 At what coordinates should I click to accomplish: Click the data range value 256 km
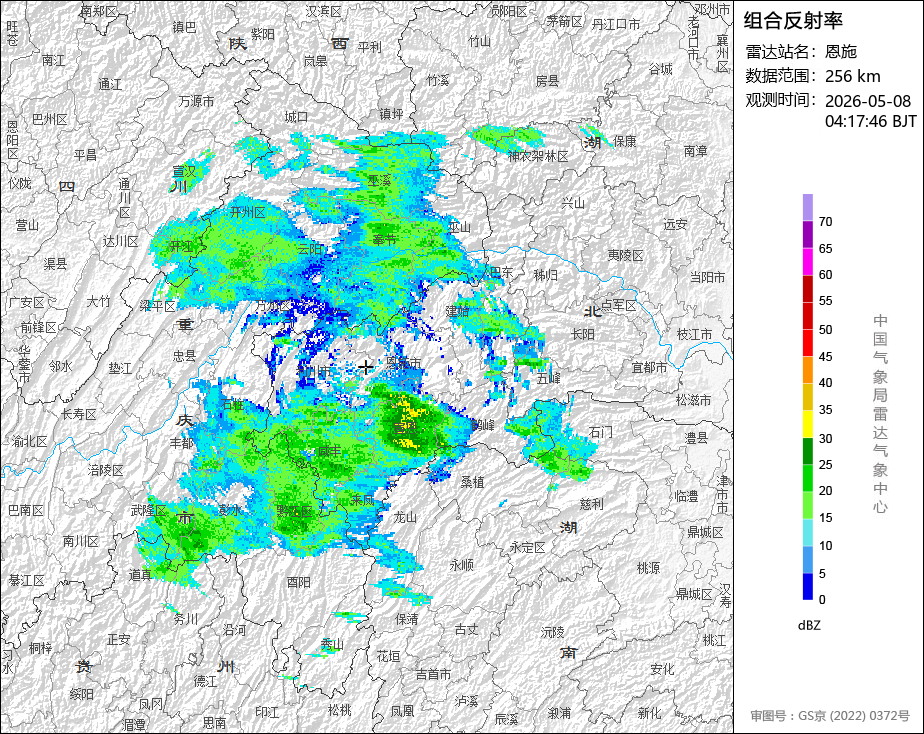tap(853, 76)
